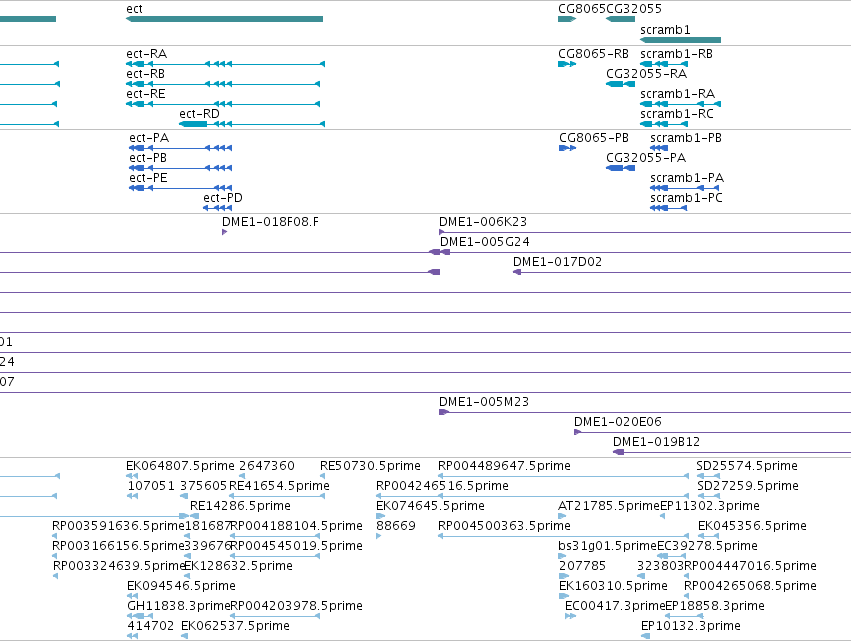Select SD25574.5prime EST label

(x=747, y=466)
